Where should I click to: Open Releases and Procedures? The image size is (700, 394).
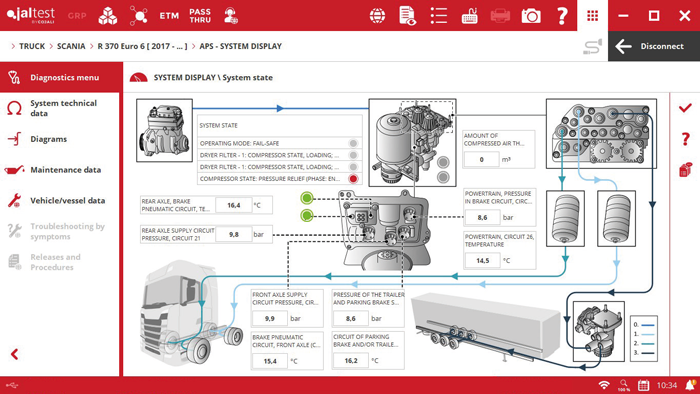(x=60, y=262)
